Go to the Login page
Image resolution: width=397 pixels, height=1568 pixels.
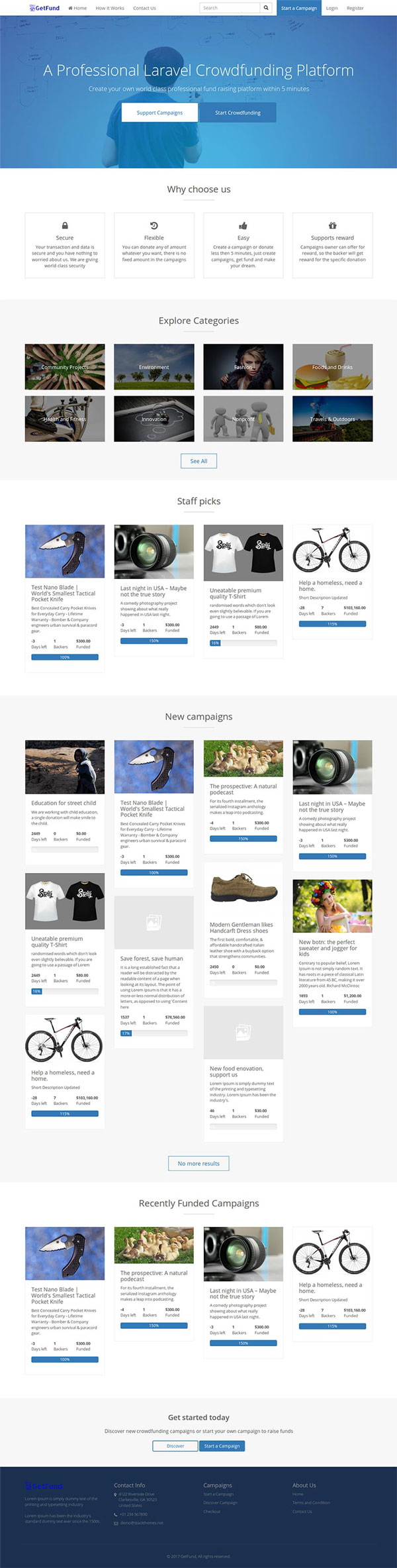pos(331,8)
